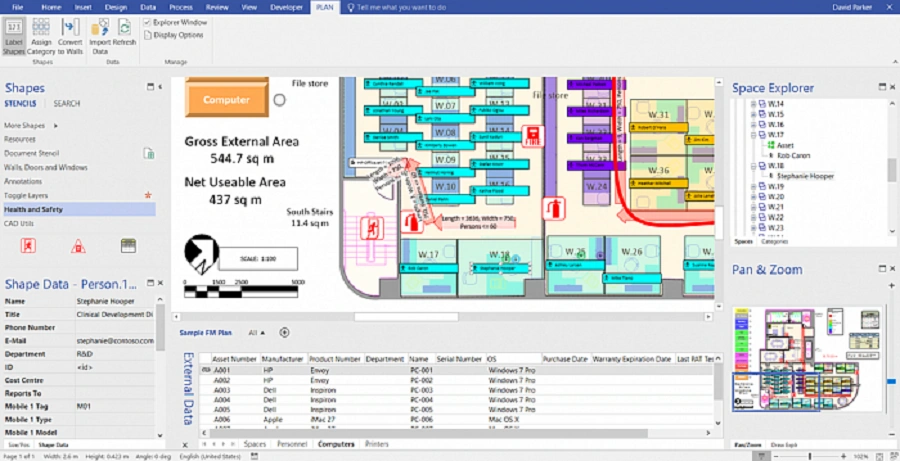Enable the Display Options checkbox
This screenshot has height=461, width=900.
[x=148, y=35]
